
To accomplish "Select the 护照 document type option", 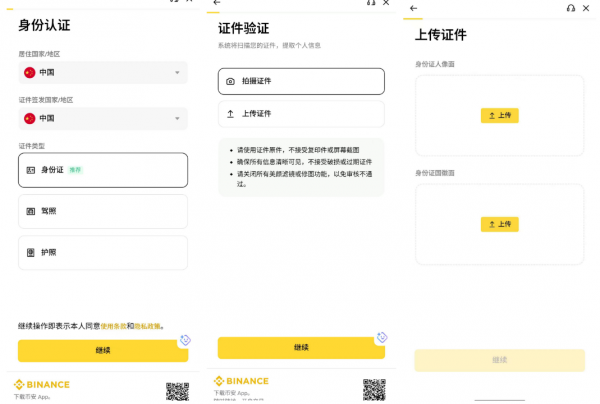I will pos(103,252).
